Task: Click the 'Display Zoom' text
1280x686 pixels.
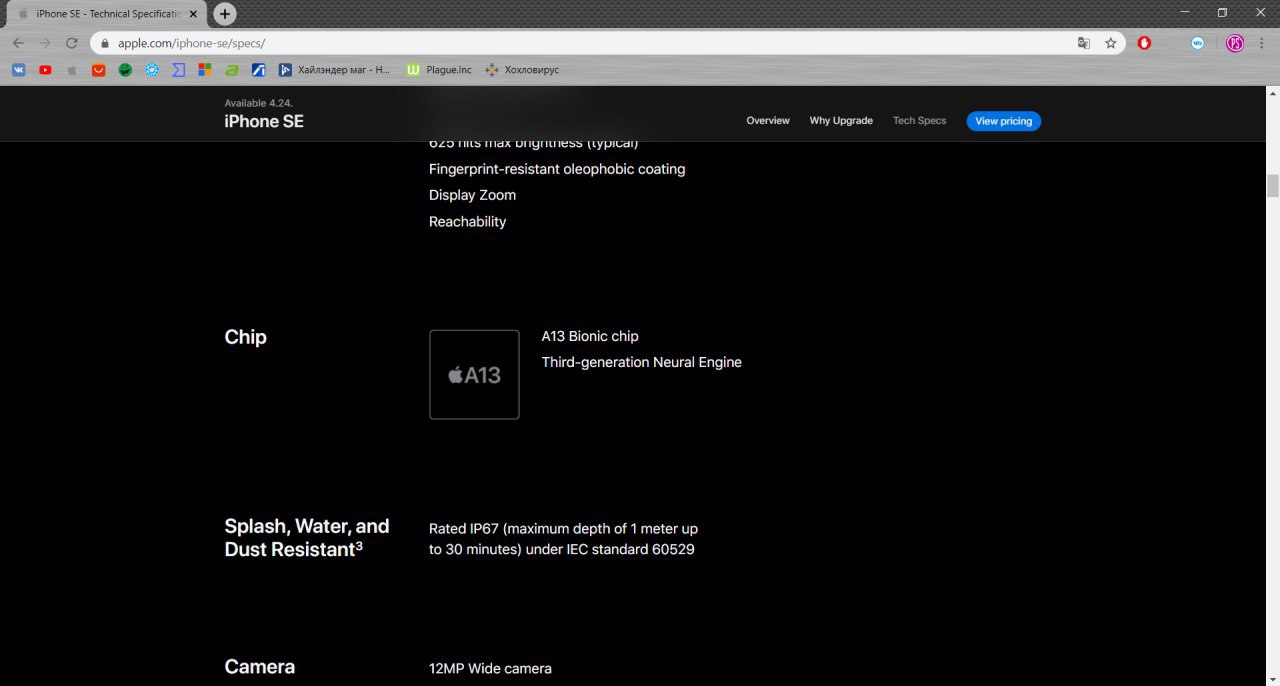Action: 472,195
